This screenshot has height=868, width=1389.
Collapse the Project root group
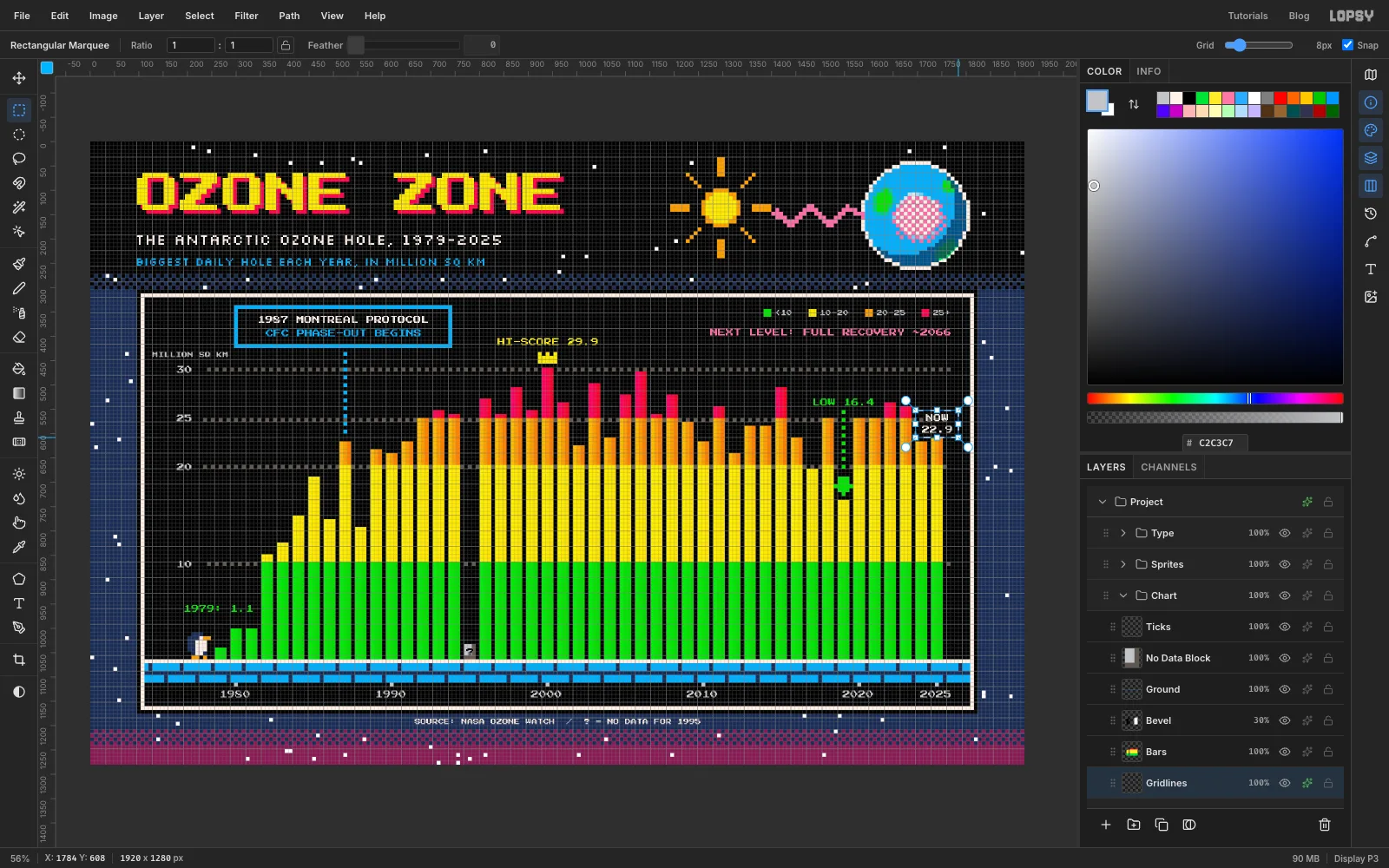(1103, 502)
